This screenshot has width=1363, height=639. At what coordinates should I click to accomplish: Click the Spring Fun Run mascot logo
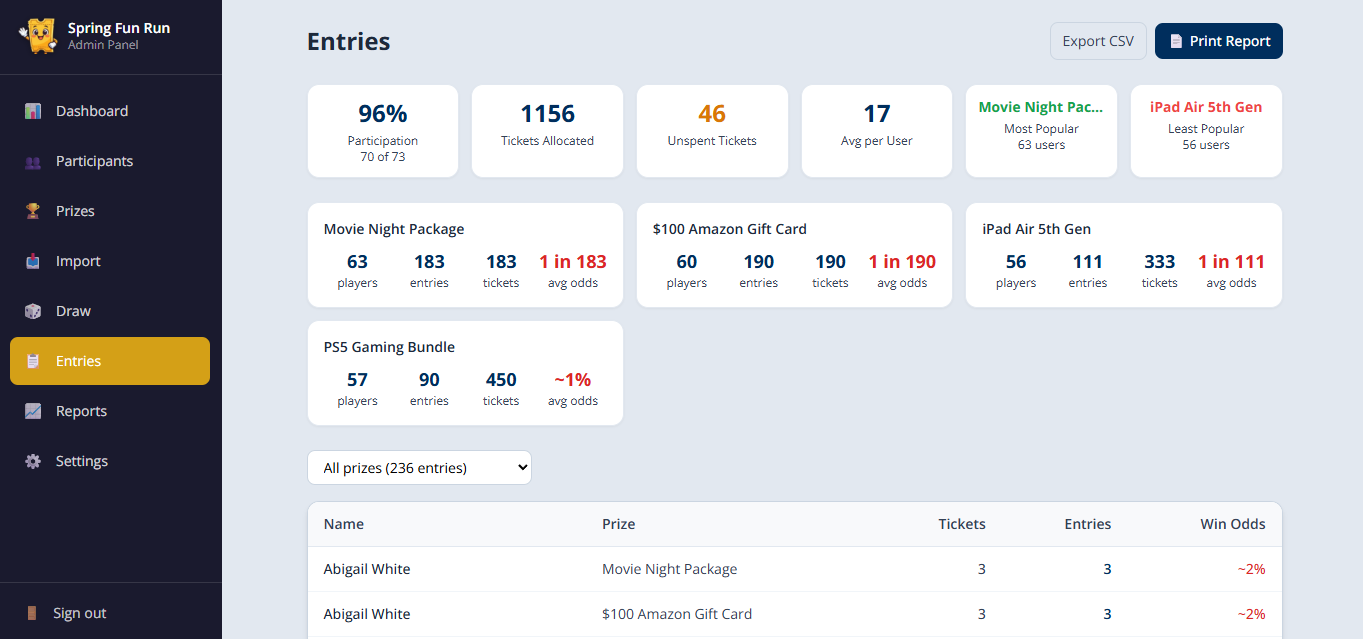click(38, 36)
